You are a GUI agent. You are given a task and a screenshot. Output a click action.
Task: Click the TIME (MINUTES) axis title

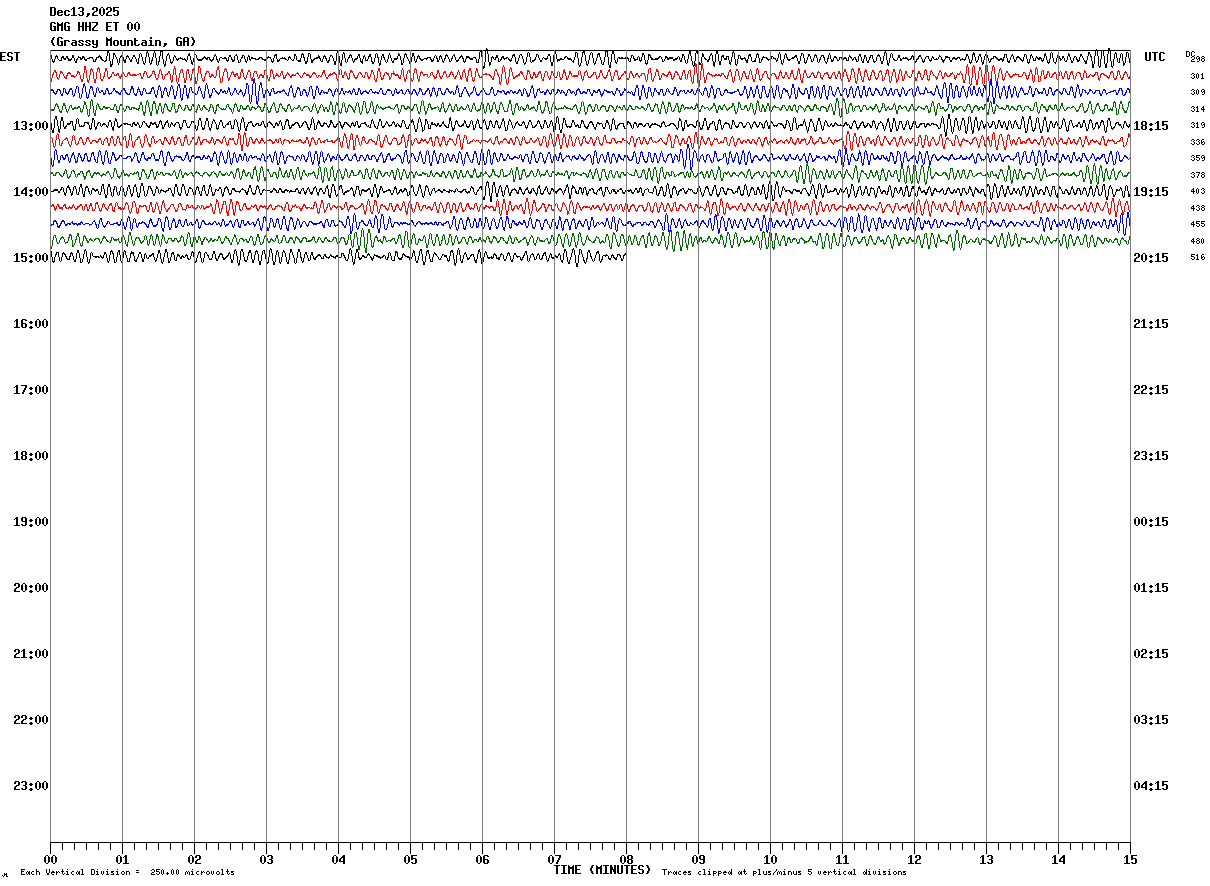point(602,870)
